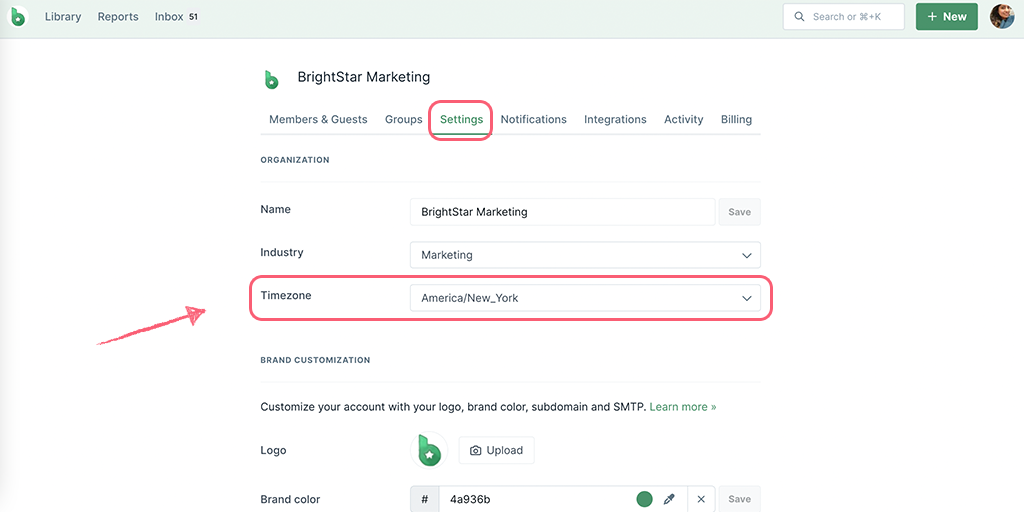This screenshot has height=512, width=1024.
Task: Open the America/New_York timezone dropdown
Action: tap(585, 298)
